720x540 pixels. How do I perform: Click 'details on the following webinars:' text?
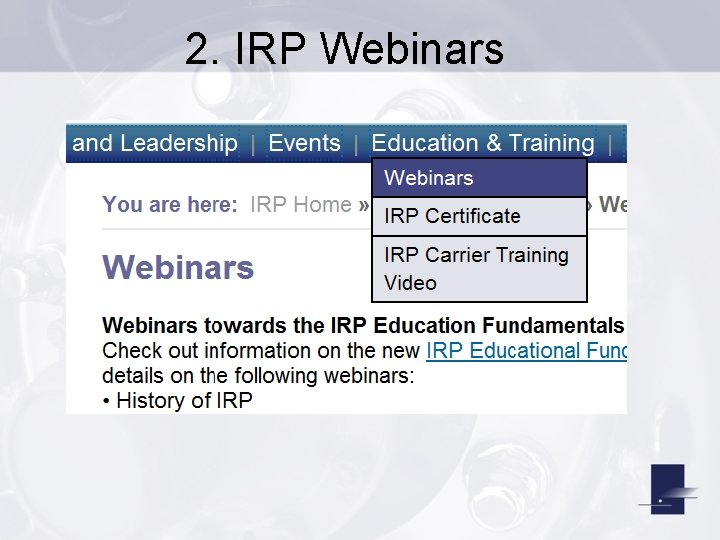tap(258, 376)
